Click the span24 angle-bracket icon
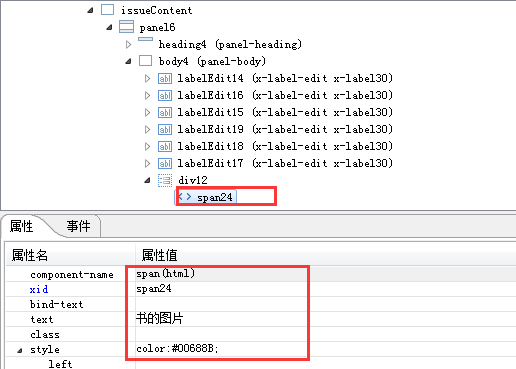Image resolution: width=516 pixels, height=369 pixels. 185,197
